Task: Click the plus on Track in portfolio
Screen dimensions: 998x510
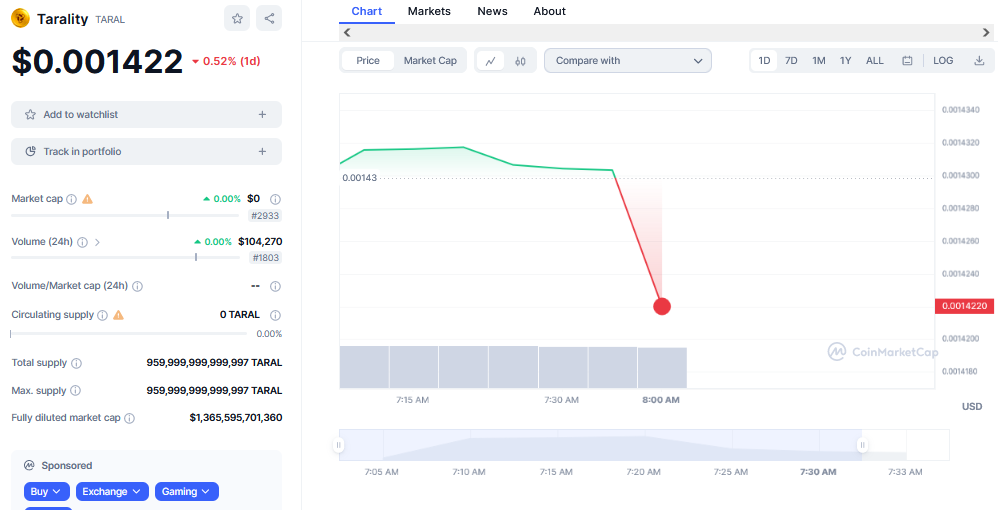Action: (262, 152)
